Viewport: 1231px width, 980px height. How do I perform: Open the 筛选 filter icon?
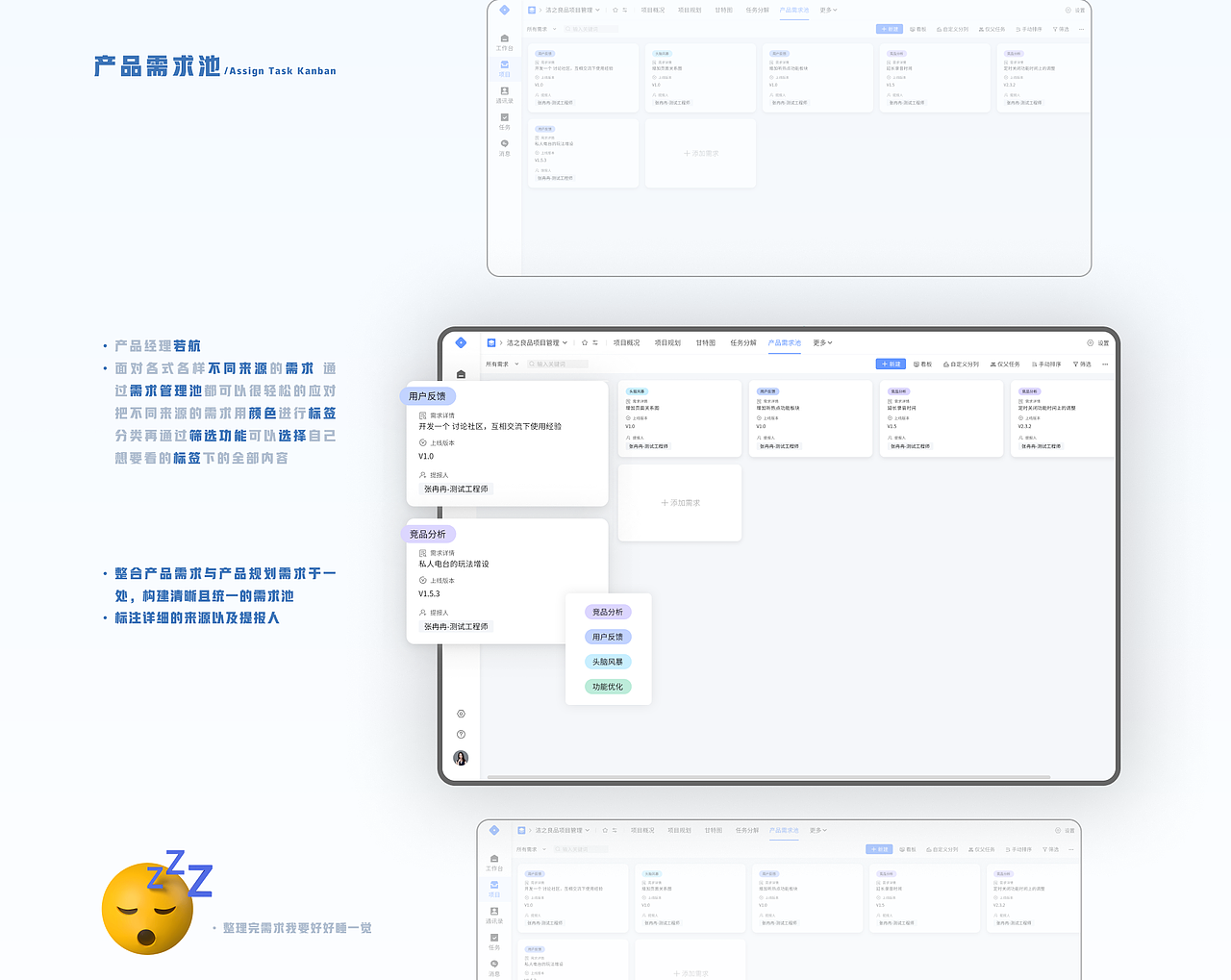click(1082, 364)
